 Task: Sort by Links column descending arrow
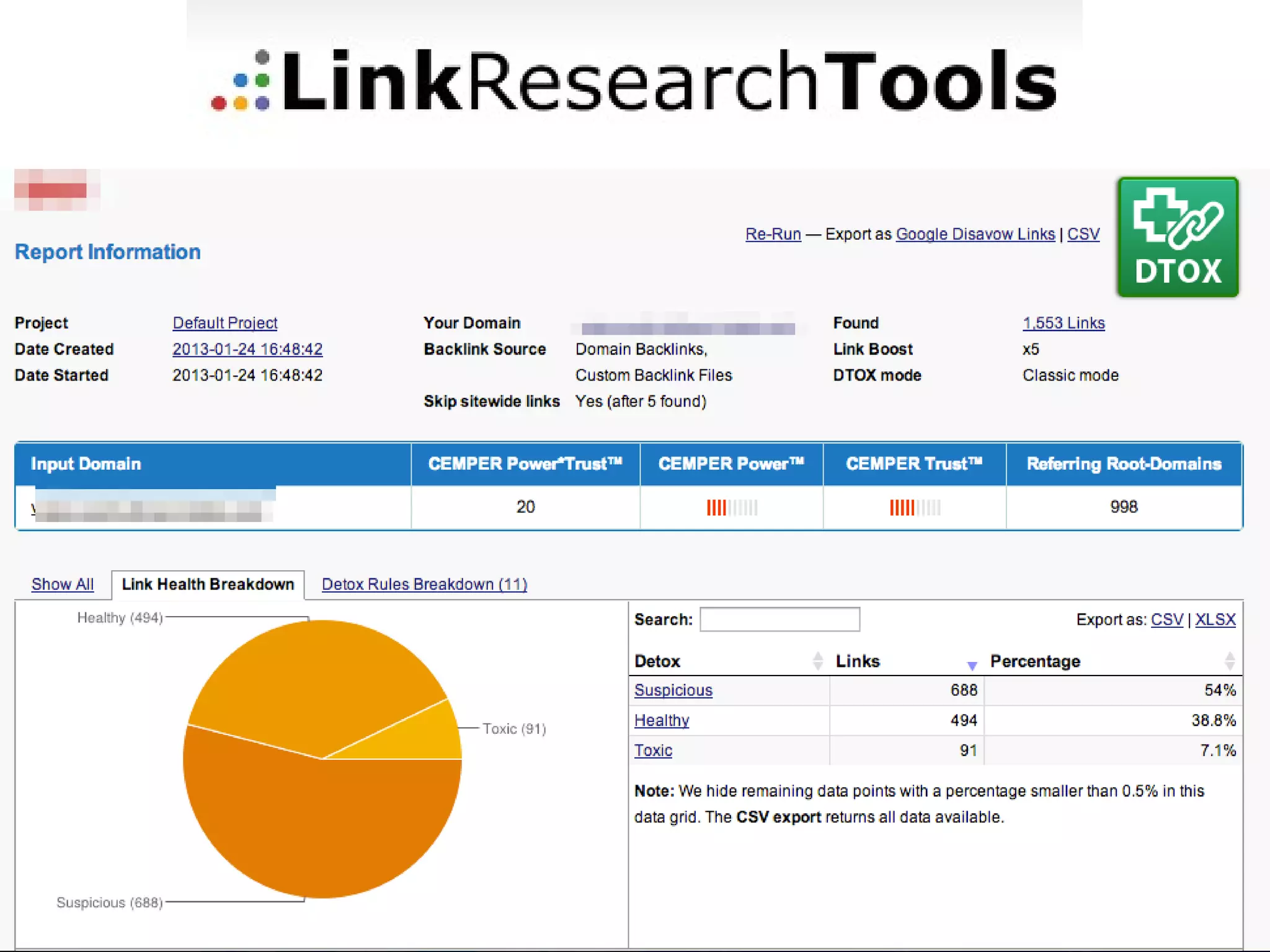point(972,665)
